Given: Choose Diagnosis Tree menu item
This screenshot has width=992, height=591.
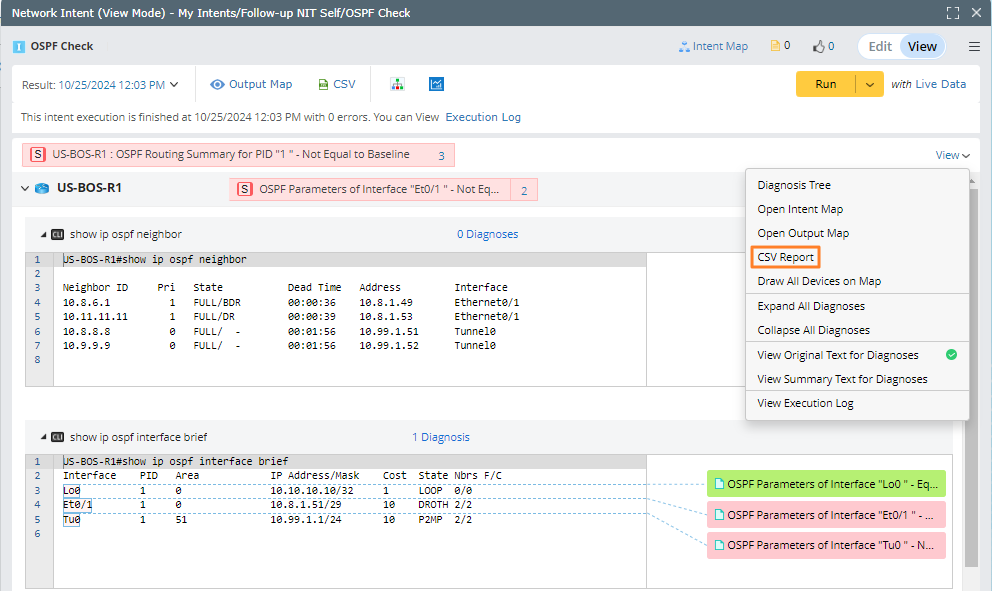Looking at the screenshot, I should pos(794,185).
